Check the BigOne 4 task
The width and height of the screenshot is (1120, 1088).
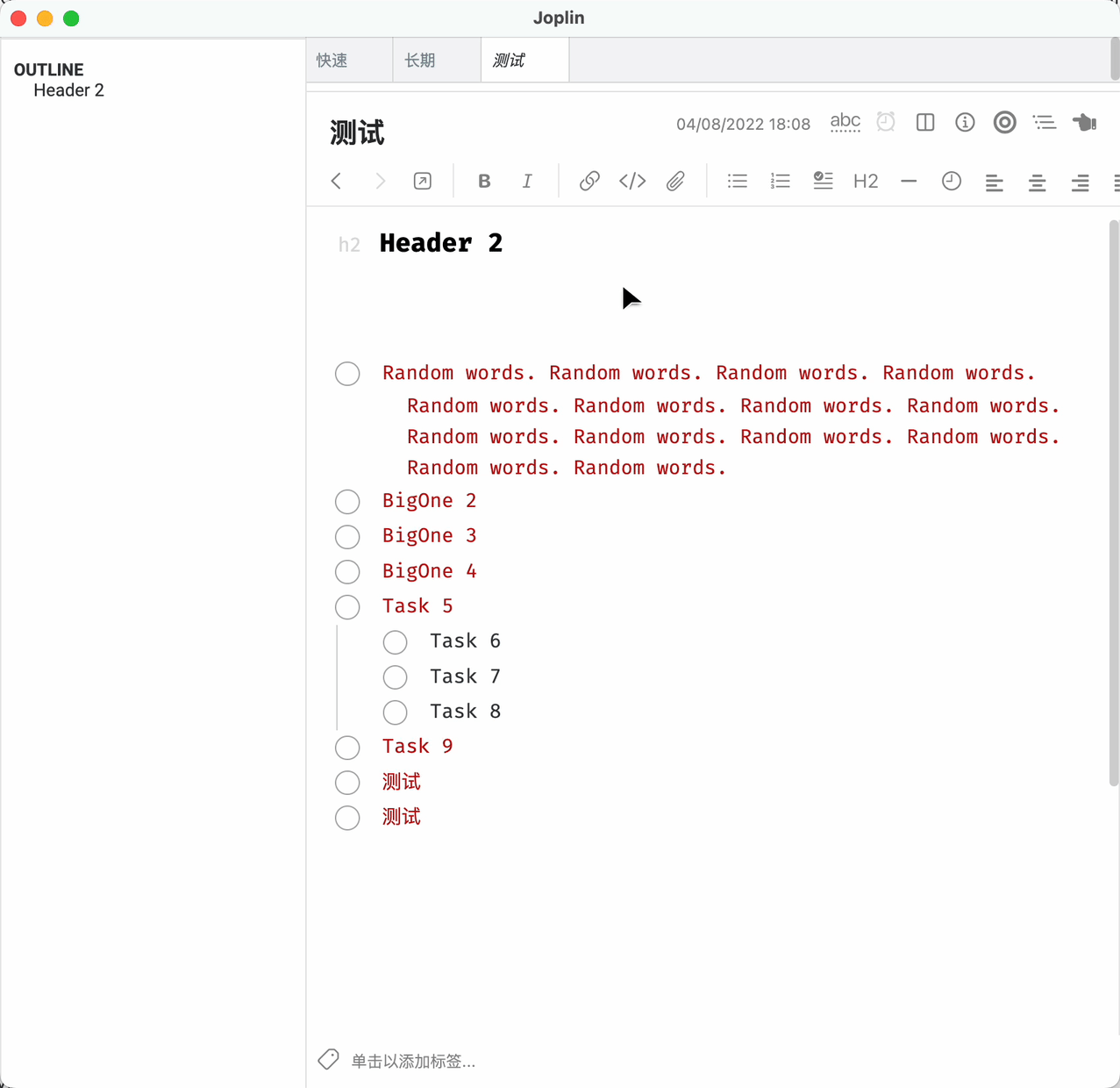coord(347,572)
